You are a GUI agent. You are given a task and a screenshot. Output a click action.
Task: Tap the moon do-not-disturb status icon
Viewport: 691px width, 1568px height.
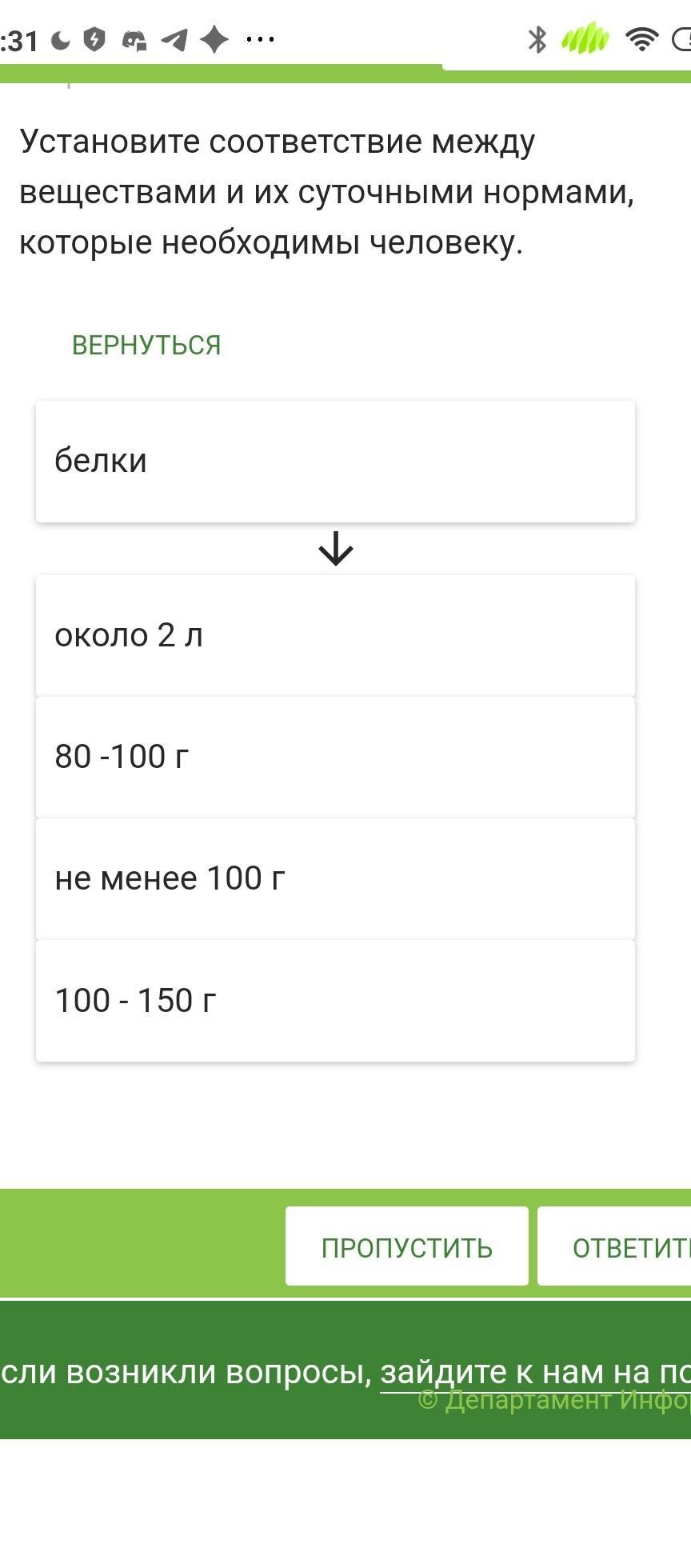61,40
